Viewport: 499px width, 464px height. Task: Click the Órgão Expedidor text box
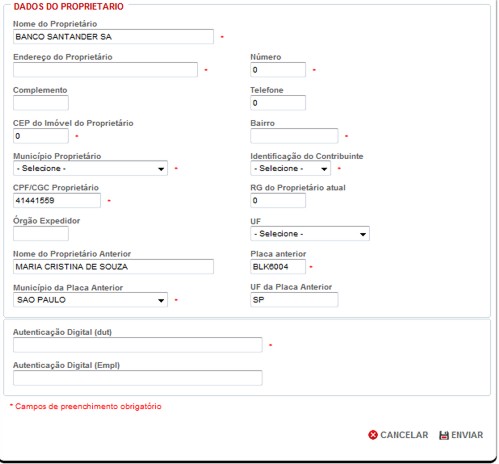click(x=41, y=233)
